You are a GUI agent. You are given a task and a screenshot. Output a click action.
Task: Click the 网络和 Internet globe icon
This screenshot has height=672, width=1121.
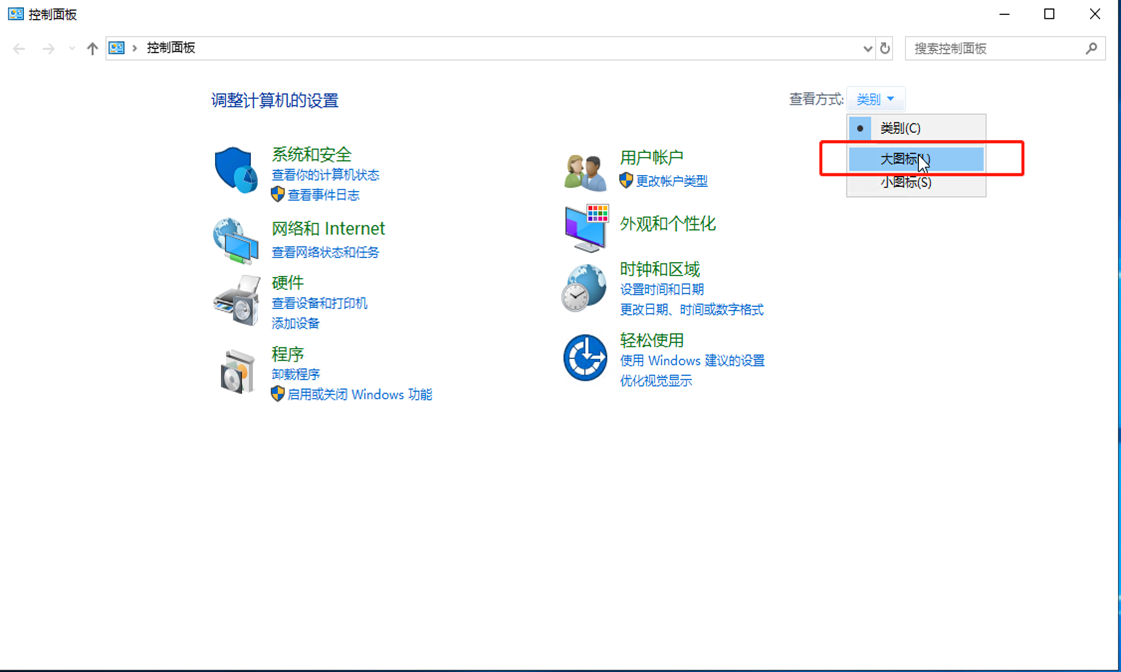(x=236, y=240)
